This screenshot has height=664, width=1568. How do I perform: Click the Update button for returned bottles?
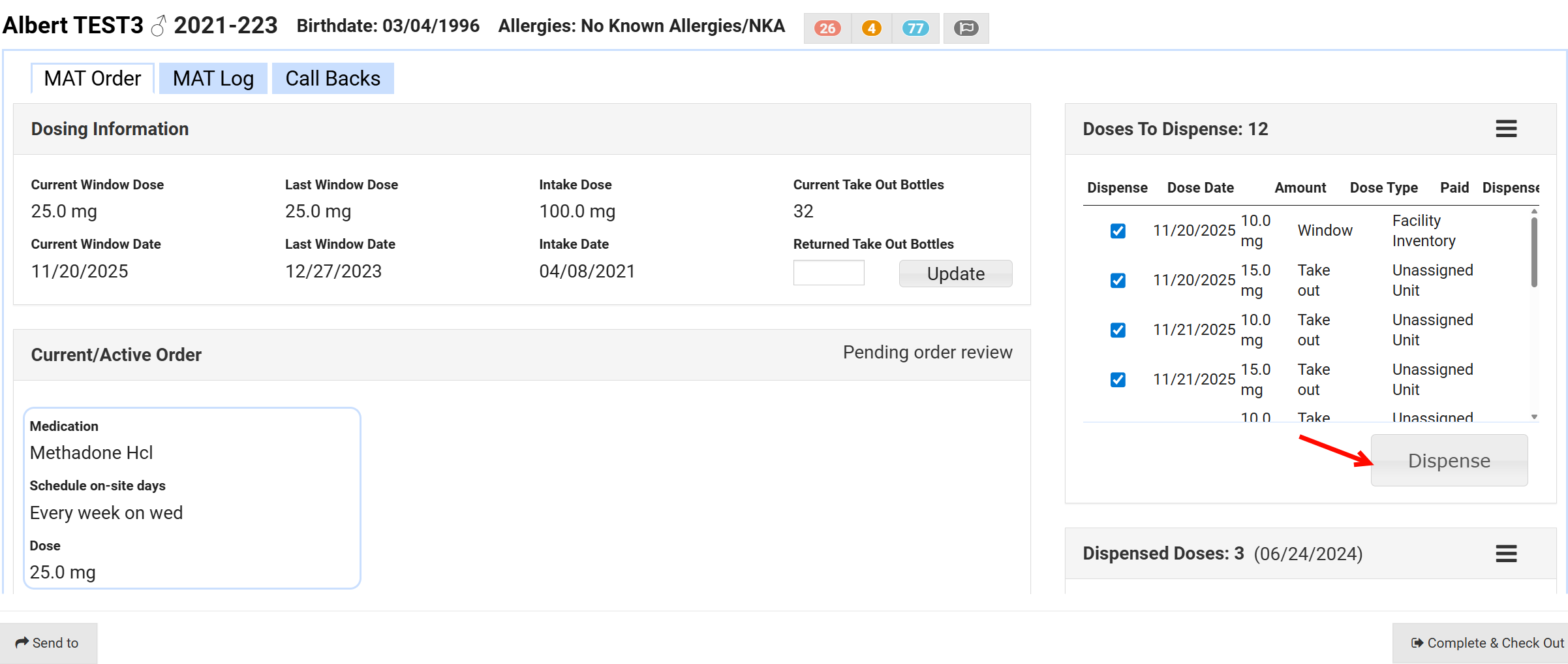click(955, 274)
